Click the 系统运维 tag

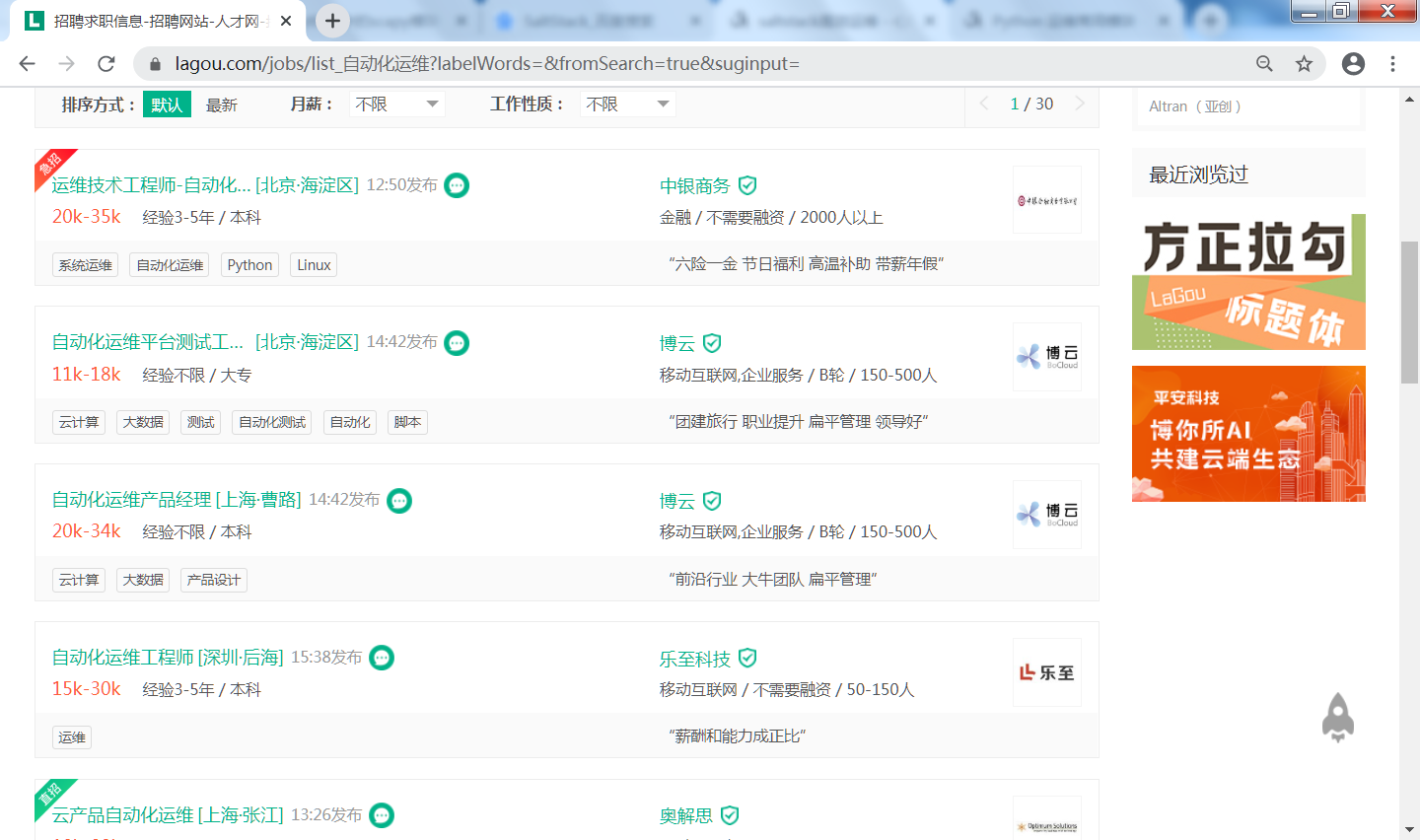pos(85,265)
